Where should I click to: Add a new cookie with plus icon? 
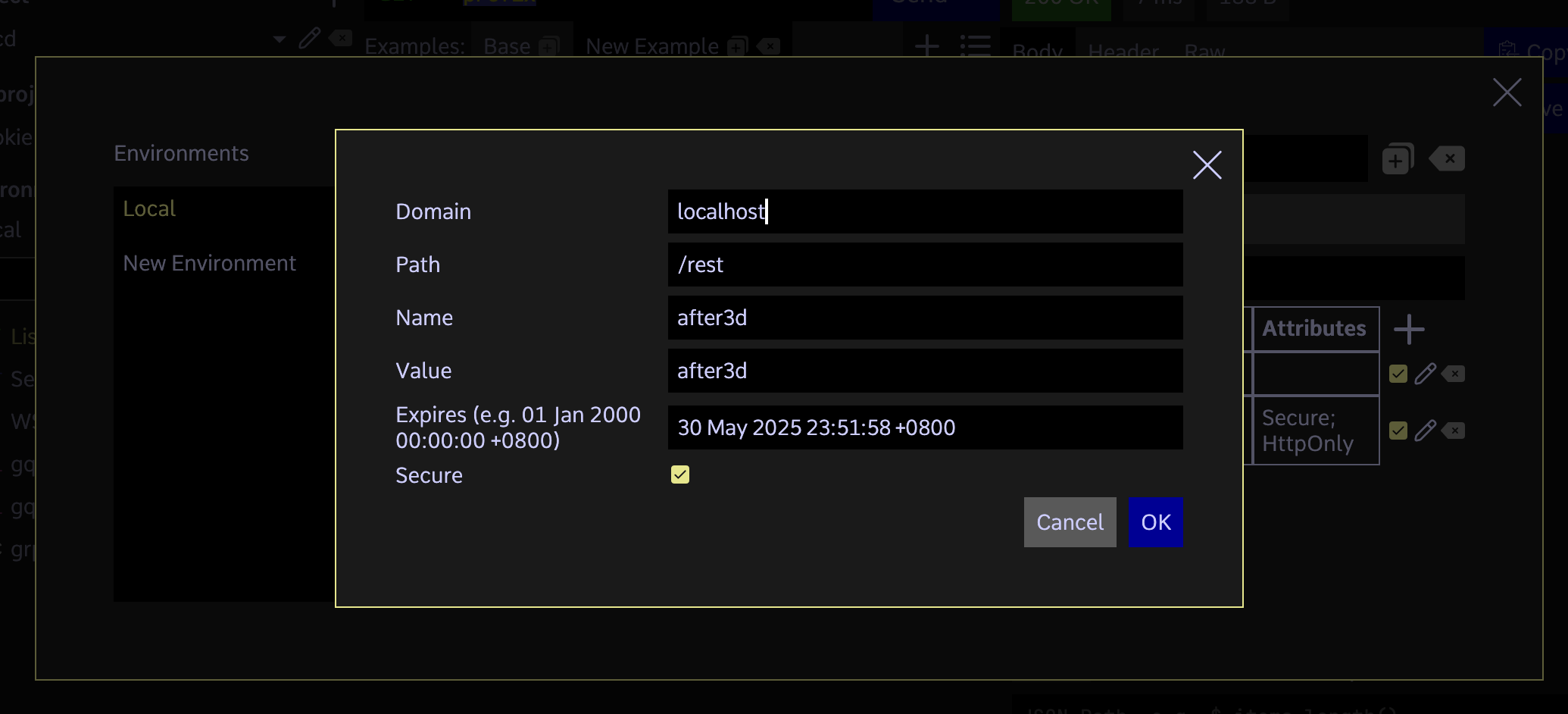pos(1409,329)
